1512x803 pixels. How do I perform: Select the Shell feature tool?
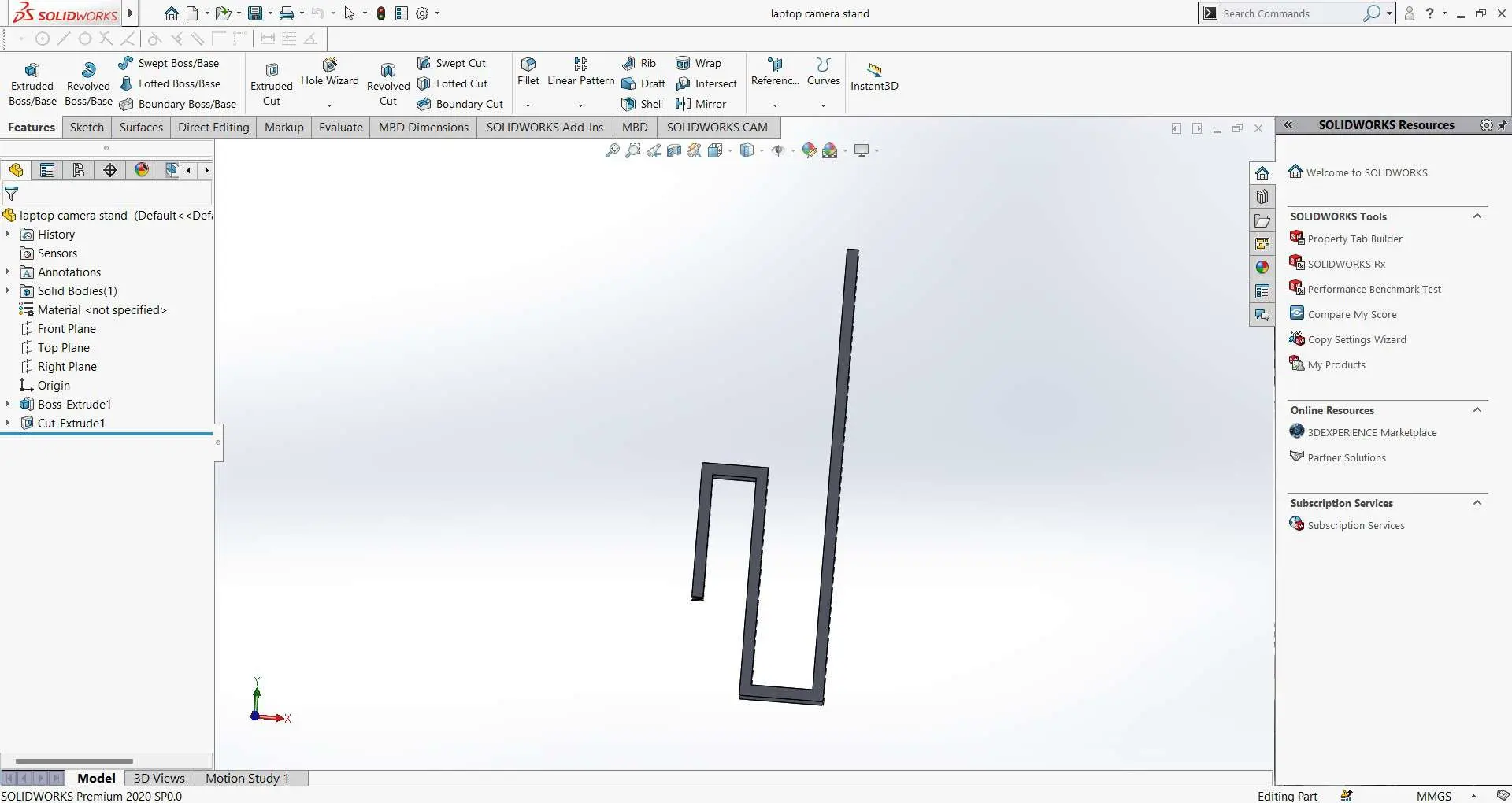point(643,104)
